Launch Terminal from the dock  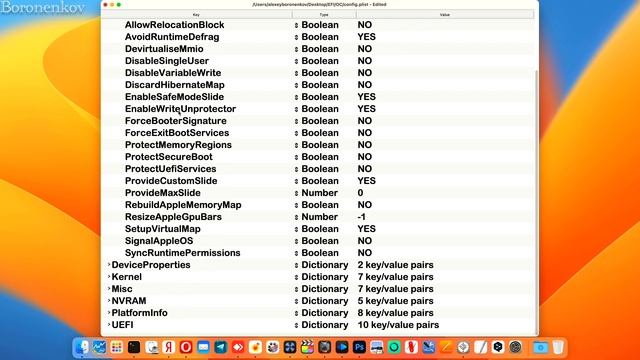click(134, 347)
